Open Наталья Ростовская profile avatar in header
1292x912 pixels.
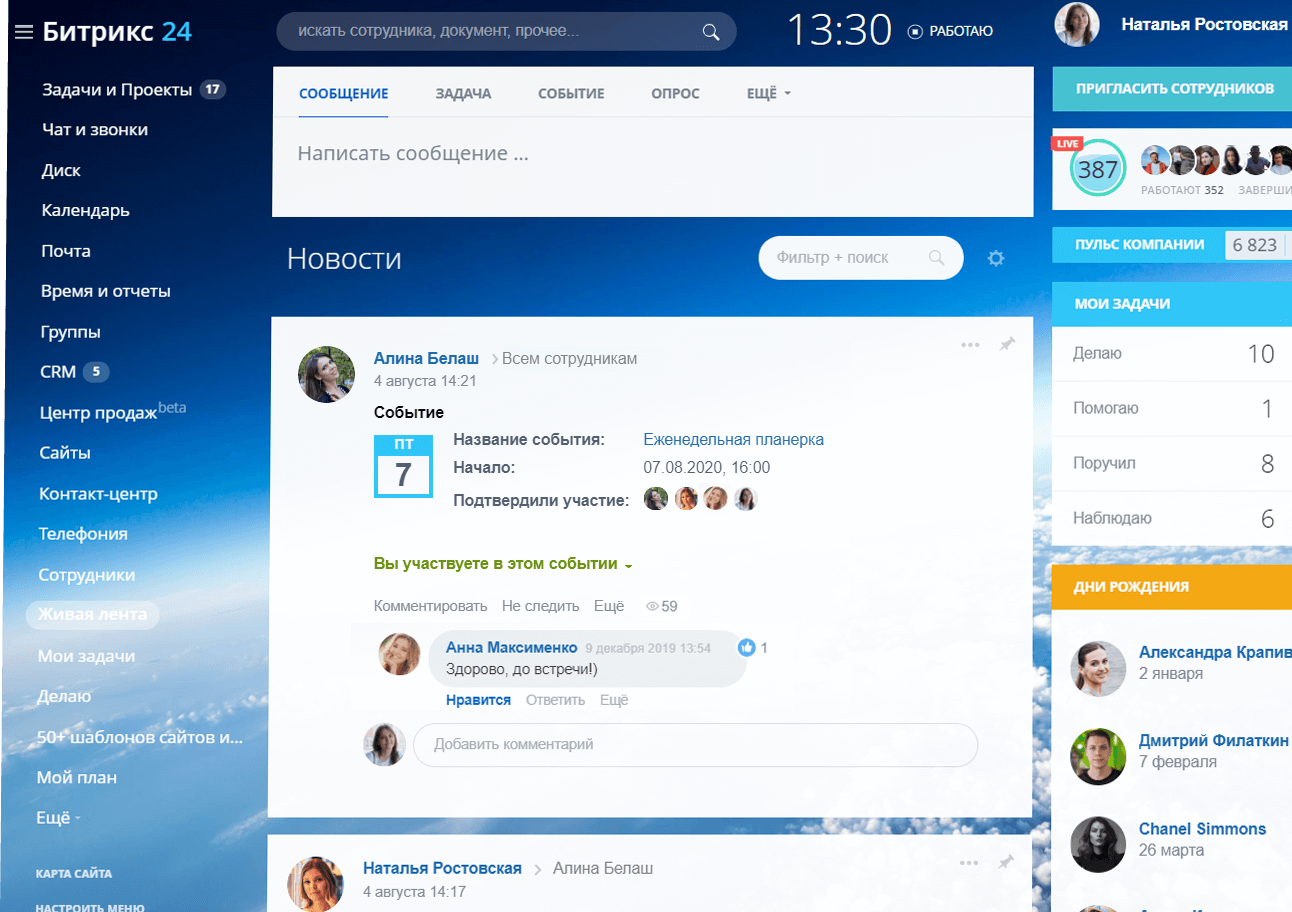(x=1077, y=25)
